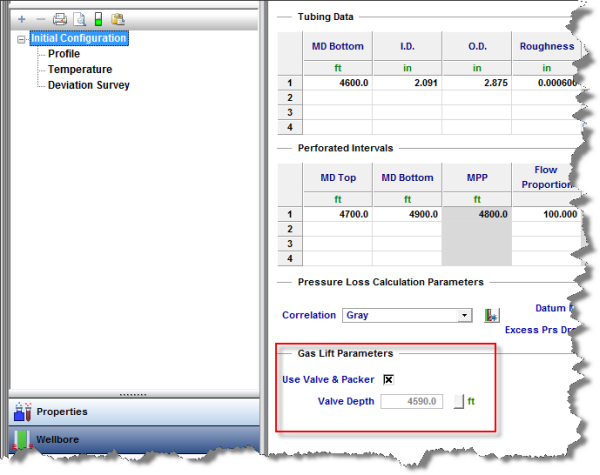Click the Tubing MD Bottom cell 4600.0
This screenshot has width=600, height=475.
click(x=338, y=84)
